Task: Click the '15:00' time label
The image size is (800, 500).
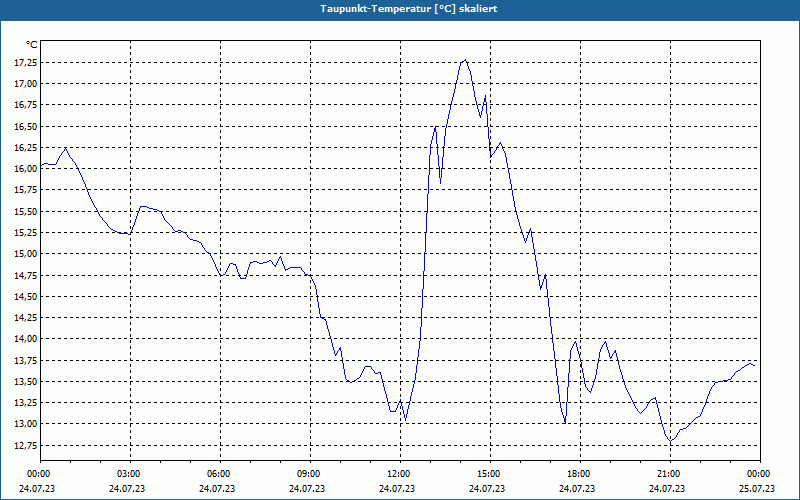Action: 490,474
